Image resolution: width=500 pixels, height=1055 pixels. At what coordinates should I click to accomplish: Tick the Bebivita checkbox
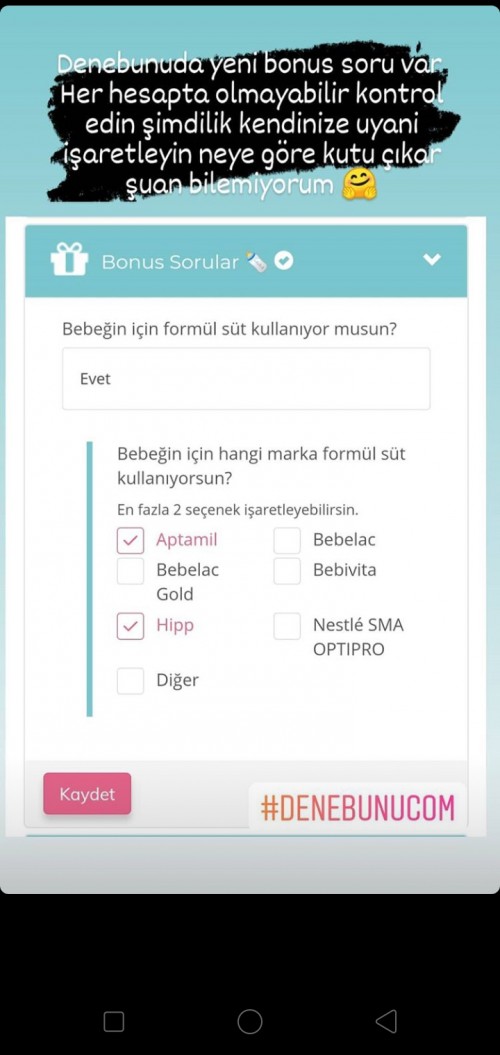287,571
